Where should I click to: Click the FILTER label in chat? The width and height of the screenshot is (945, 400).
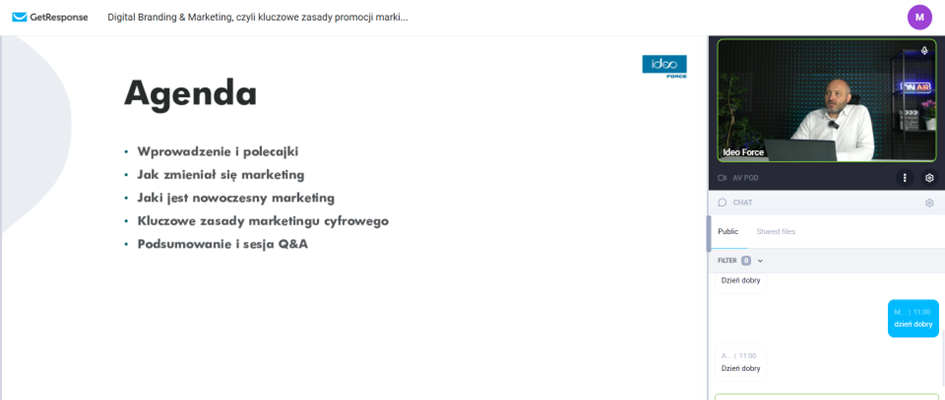point(727,261)
